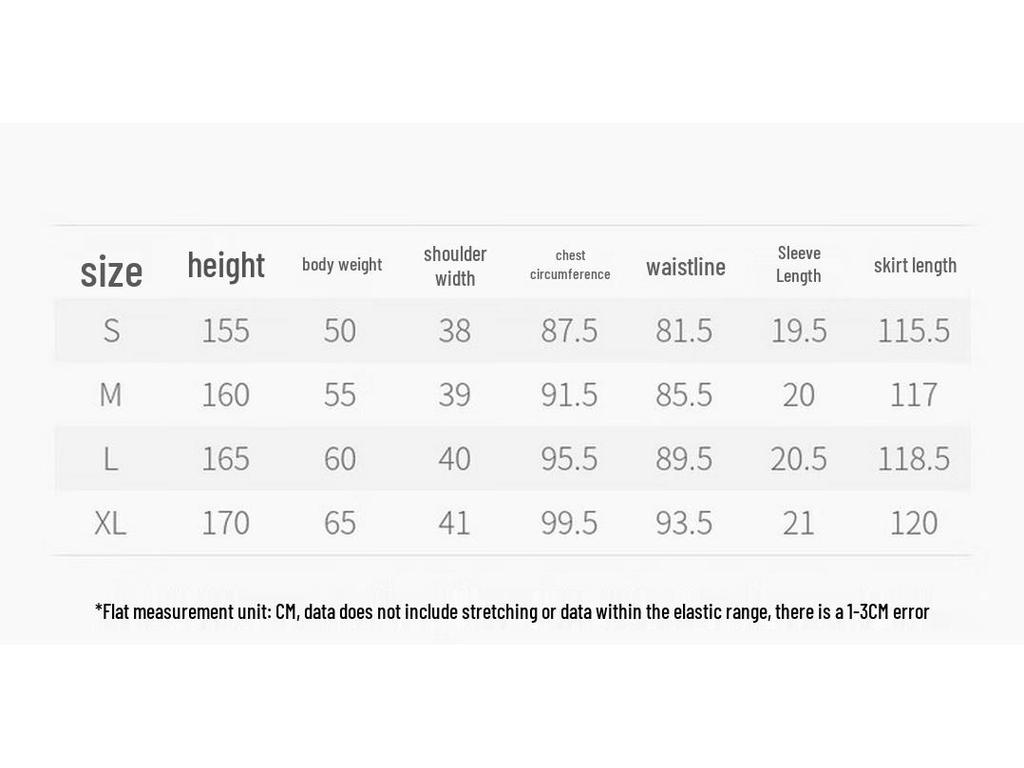Viewport: 1024px width, 768px height.
Task: Select the M size row label
Action: click(110, 394)
